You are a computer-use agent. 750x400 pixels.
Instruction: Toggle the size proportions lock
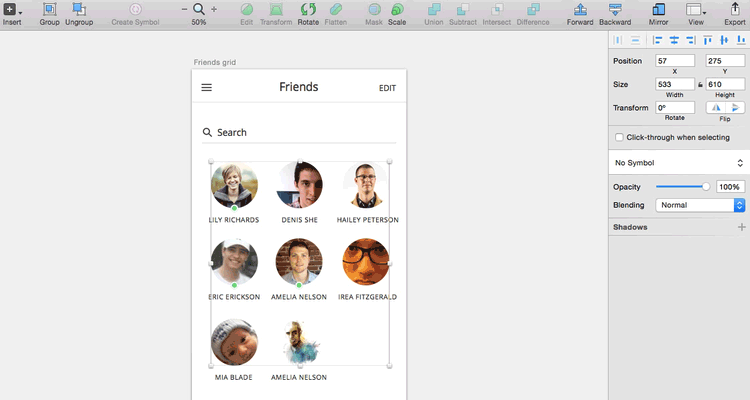click(701, 85)
